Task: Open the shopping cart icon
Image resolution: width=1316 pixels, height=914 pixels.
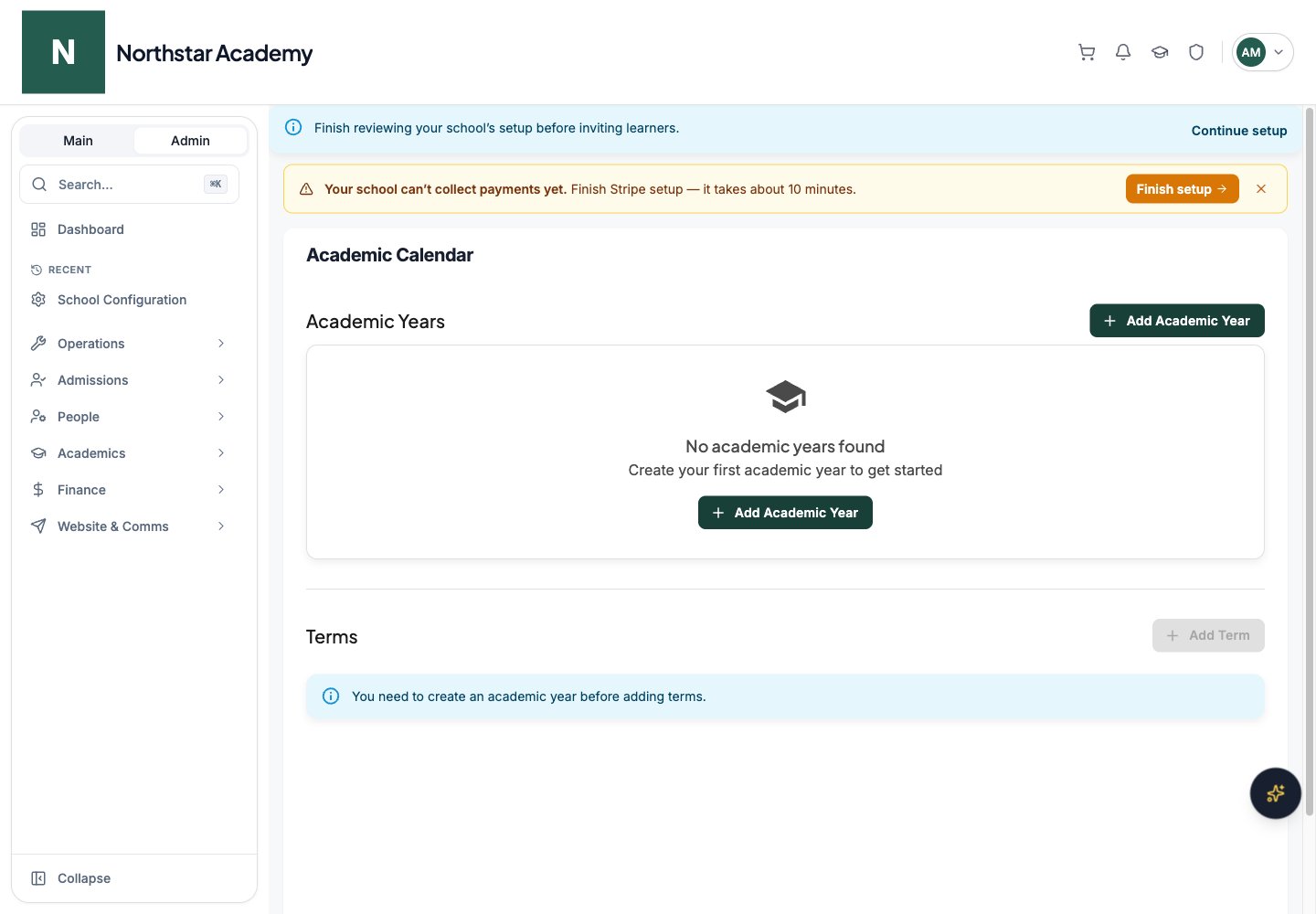Action: [1087, 52]
